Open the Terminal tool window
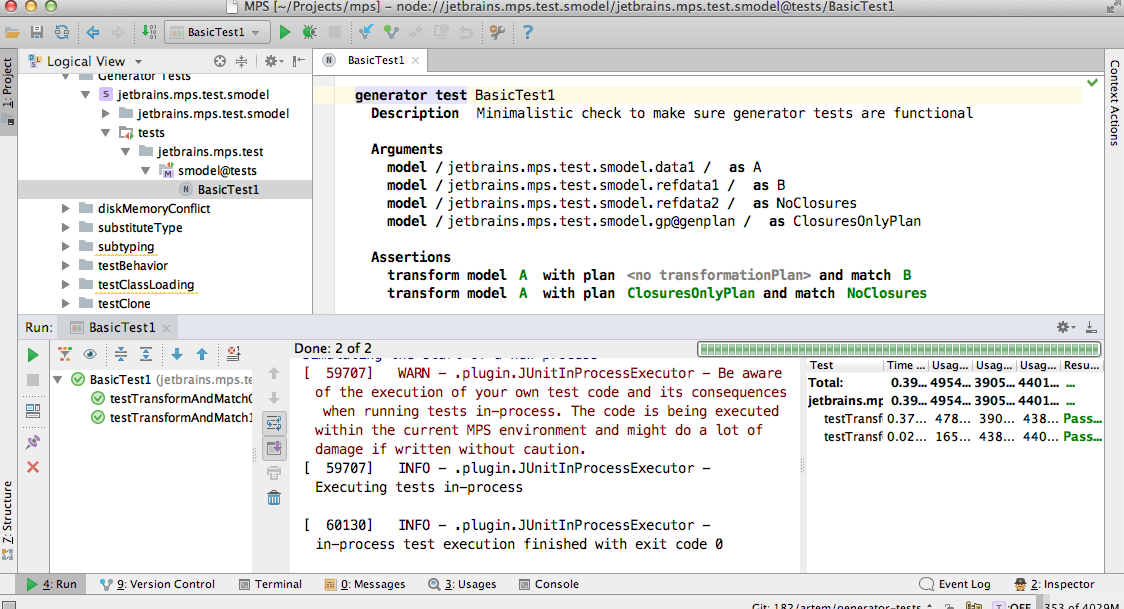Screen dimensions: 1124x609 (270, 584)
